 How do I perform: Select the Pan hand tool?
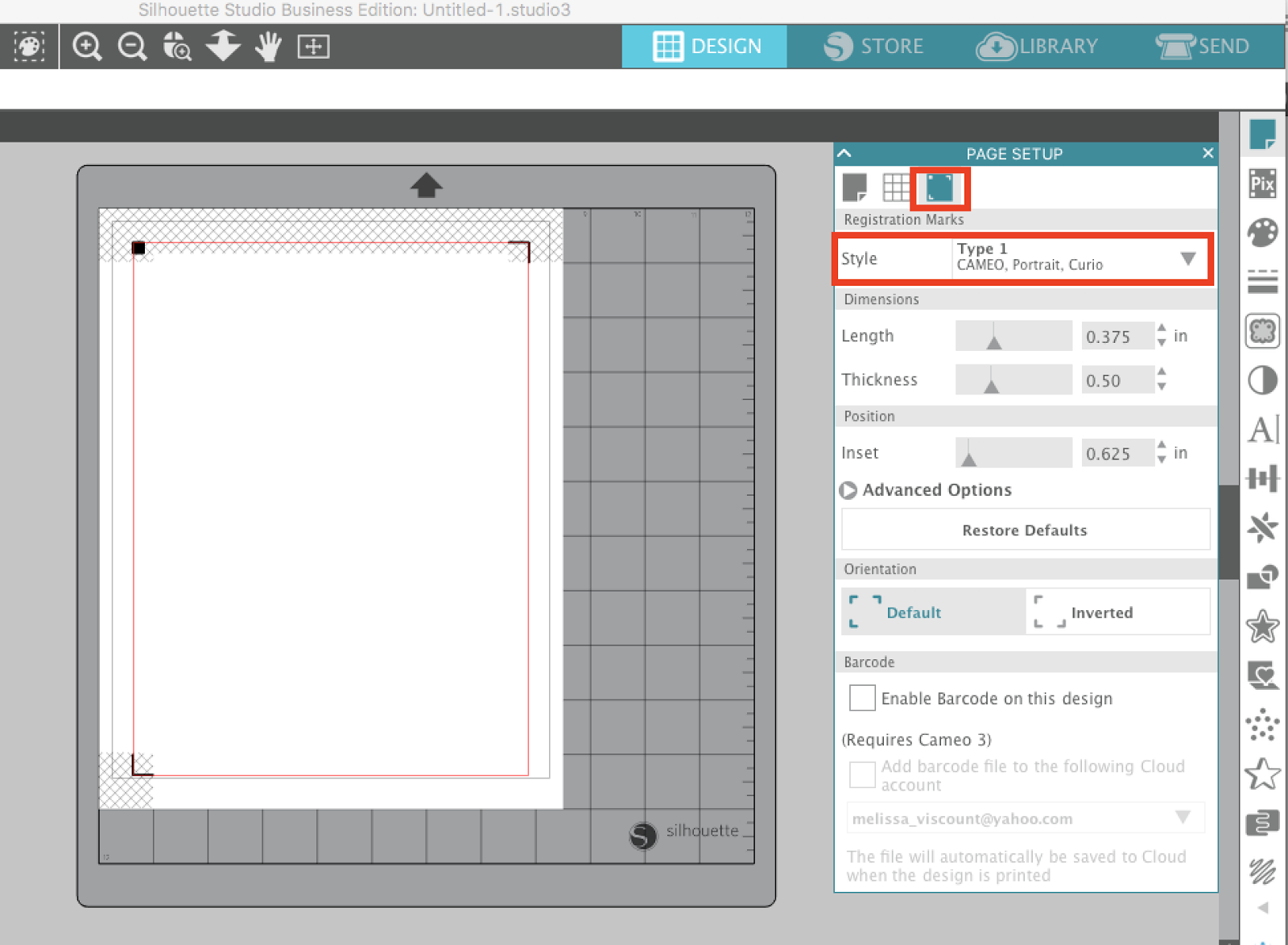click(268, 47)
